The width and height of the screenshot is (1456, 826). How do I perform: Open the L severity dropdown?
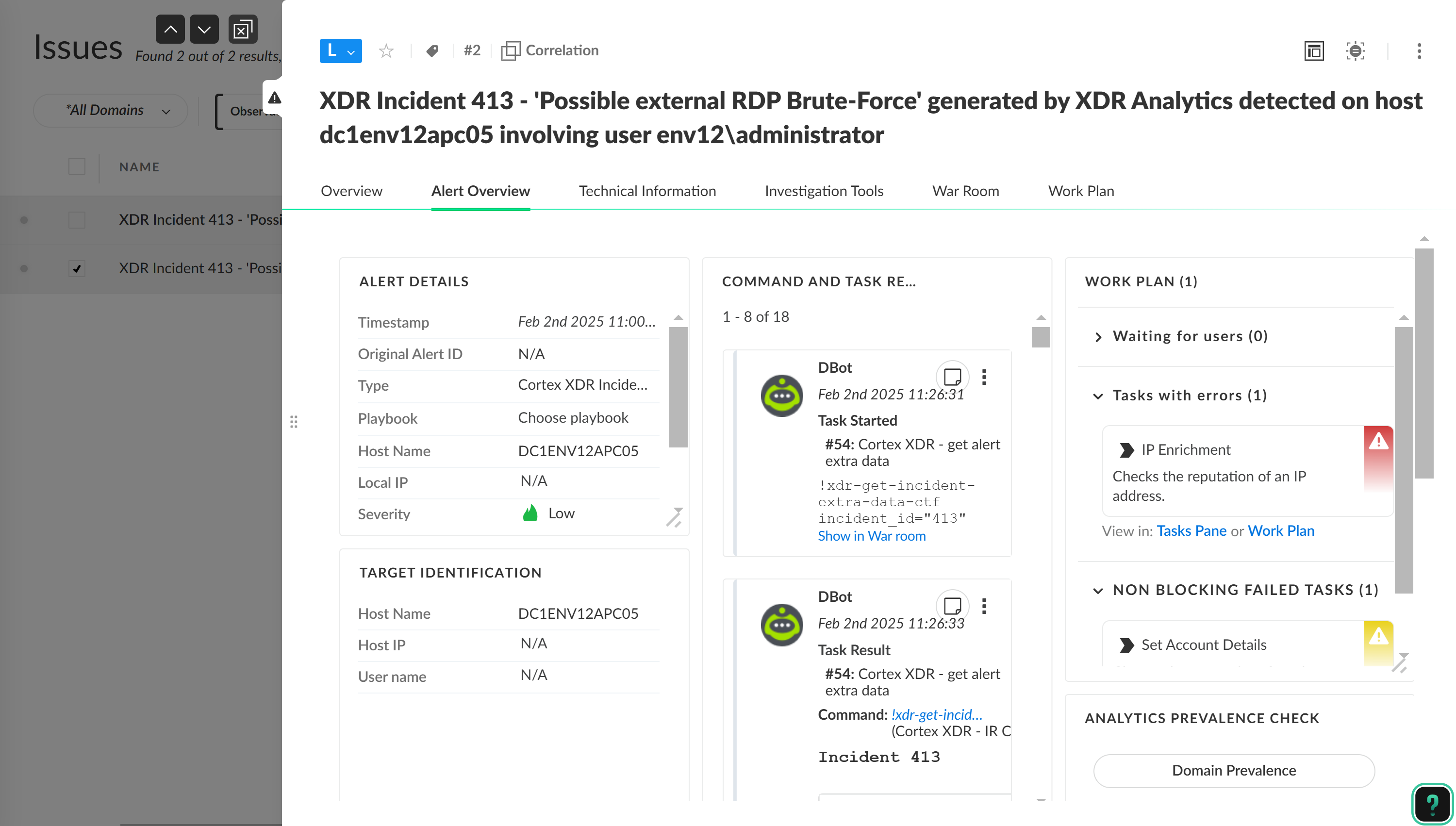(x=341, y=51)
